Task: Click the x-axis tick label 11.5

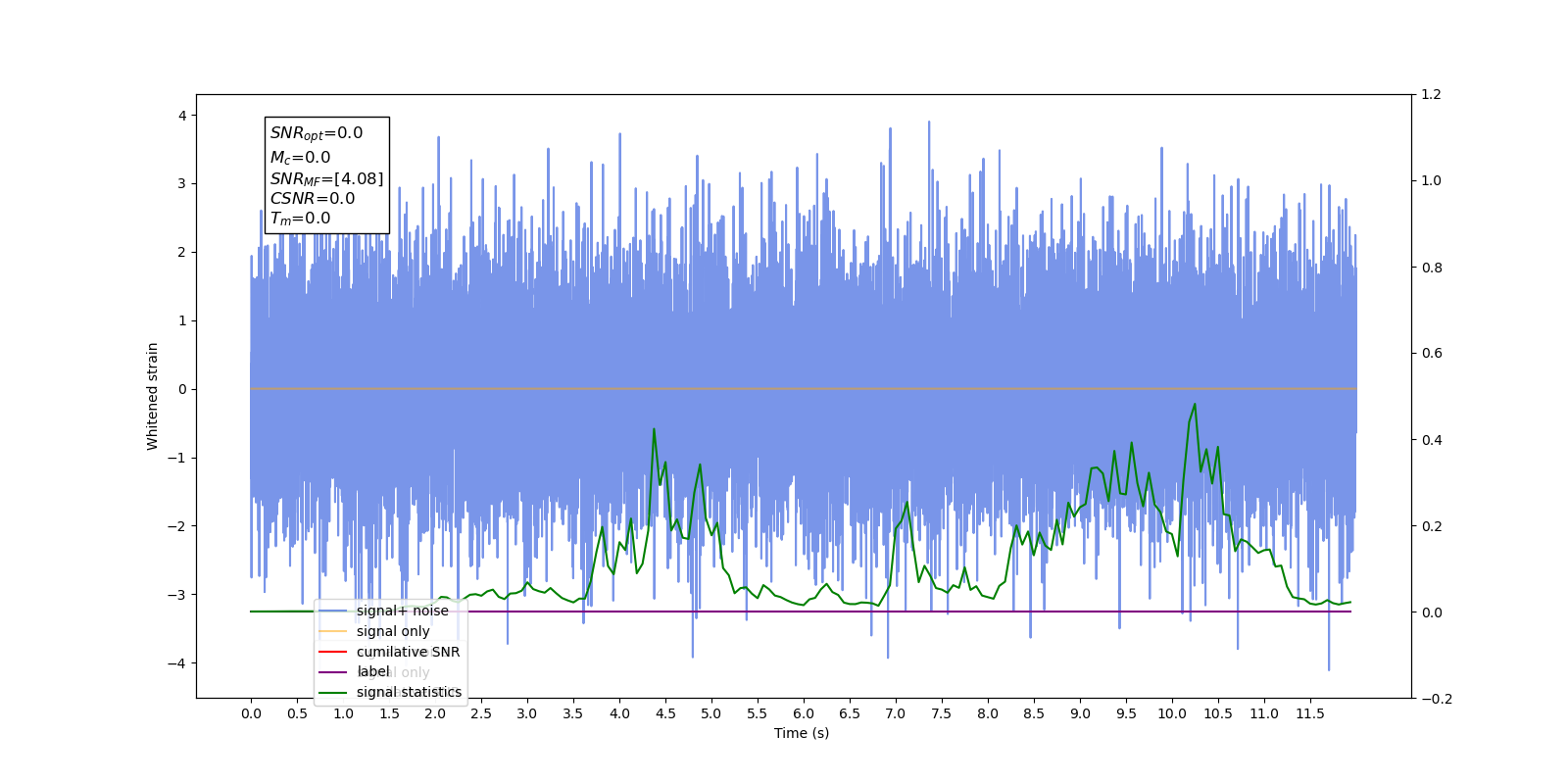Action: click(x=1310, y=713)
